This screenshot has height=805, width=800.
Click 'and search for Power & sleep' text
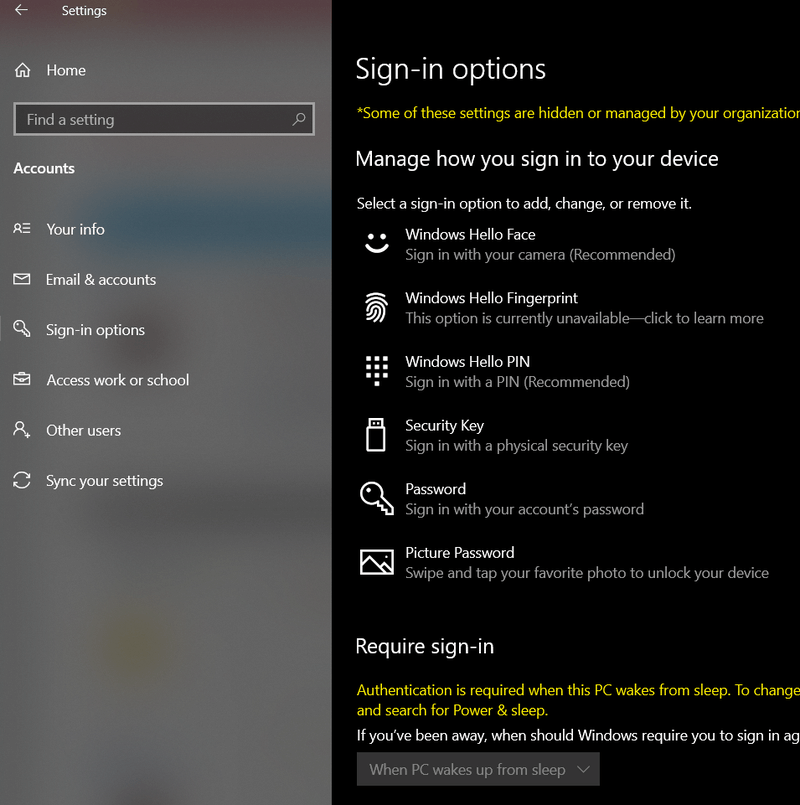point(452,711)
